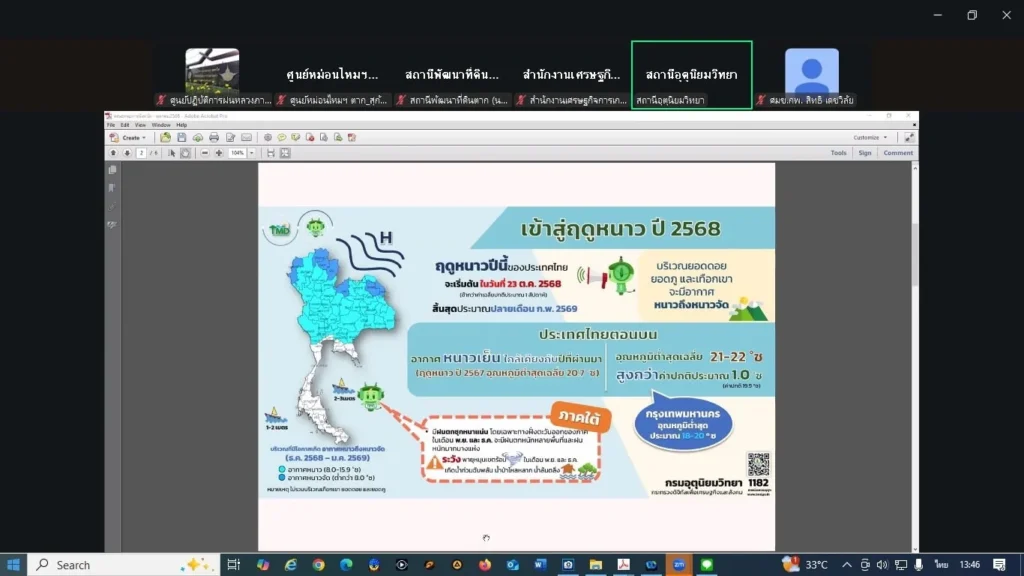Add sticky note comment icon
Image resolution: width=1024 pixels, height=576 pixels.
coord(281,137)
